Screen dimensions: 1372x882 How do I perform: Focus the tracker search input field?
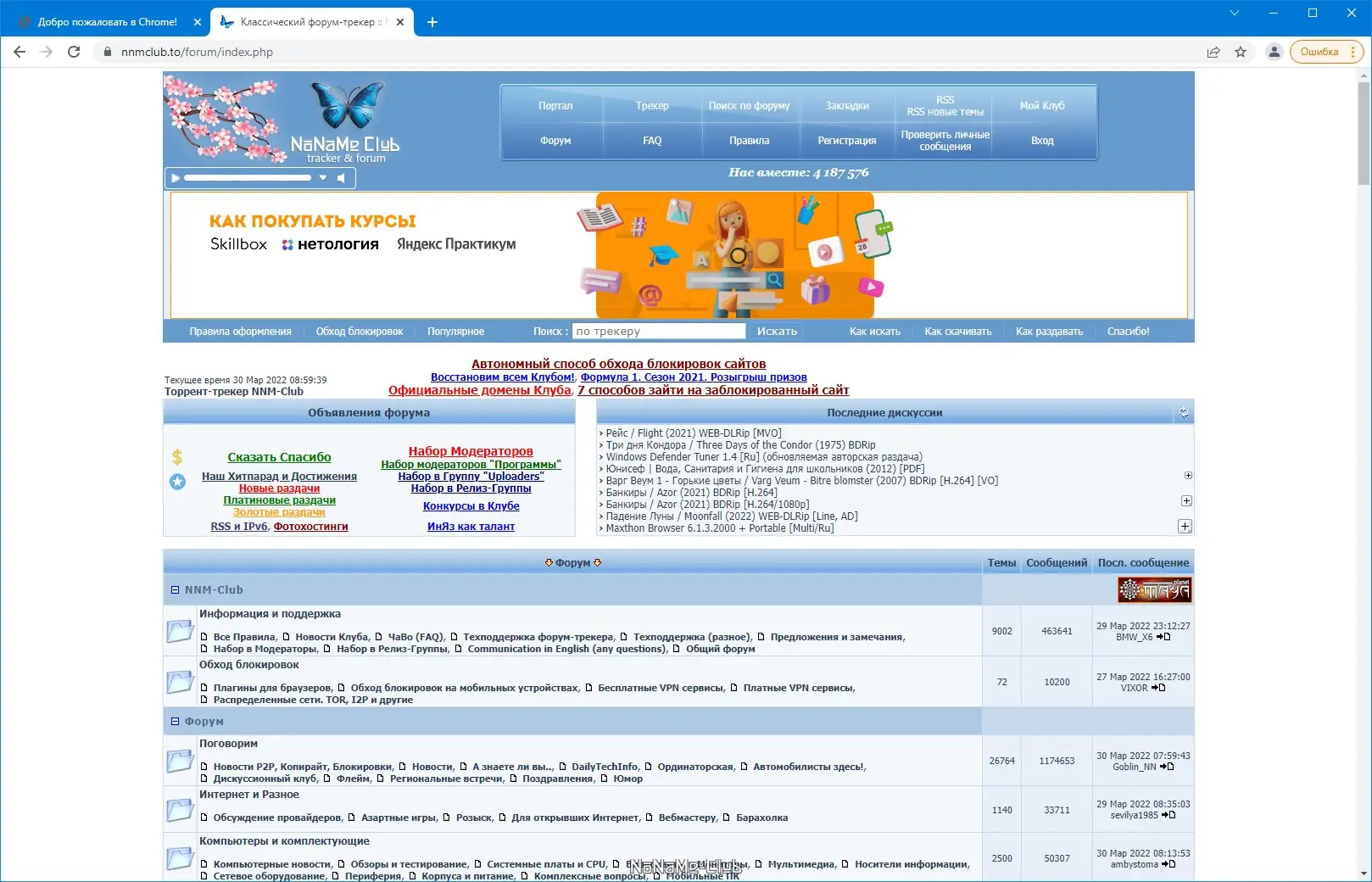click(x=659, y=332)
